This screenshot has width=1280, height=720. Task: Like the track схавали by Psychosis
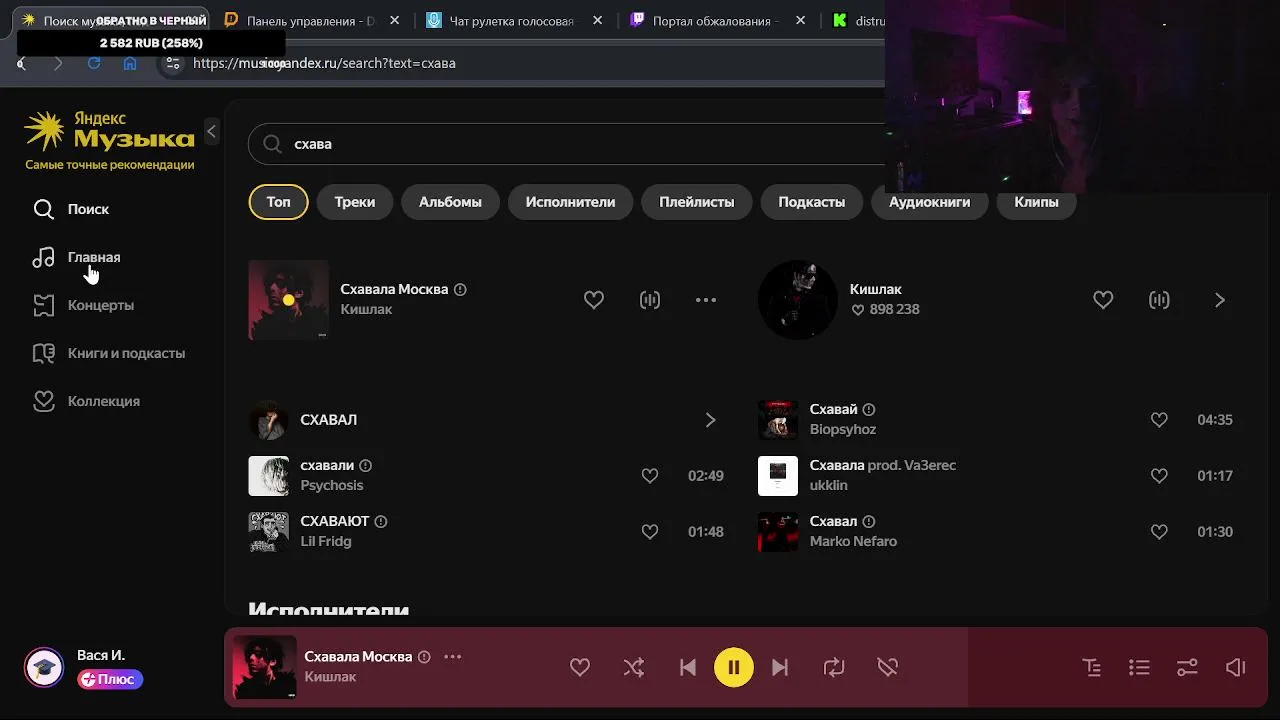click(x=650, y=476)
